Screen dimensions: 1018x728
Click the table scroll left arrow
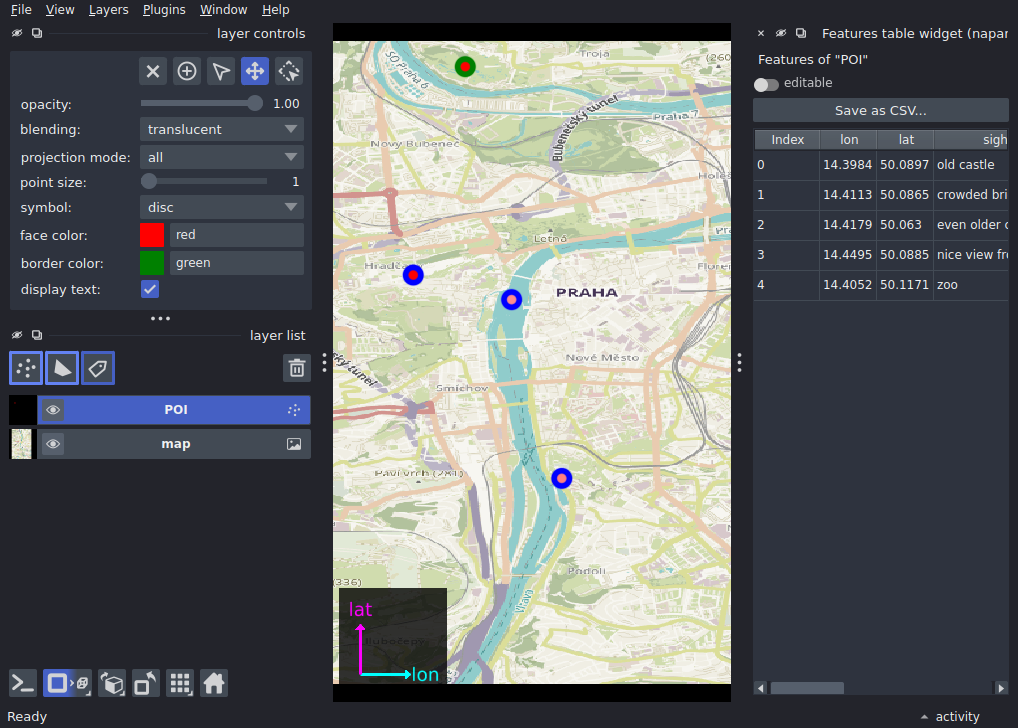pyautogui.click(x=761, y=688)
